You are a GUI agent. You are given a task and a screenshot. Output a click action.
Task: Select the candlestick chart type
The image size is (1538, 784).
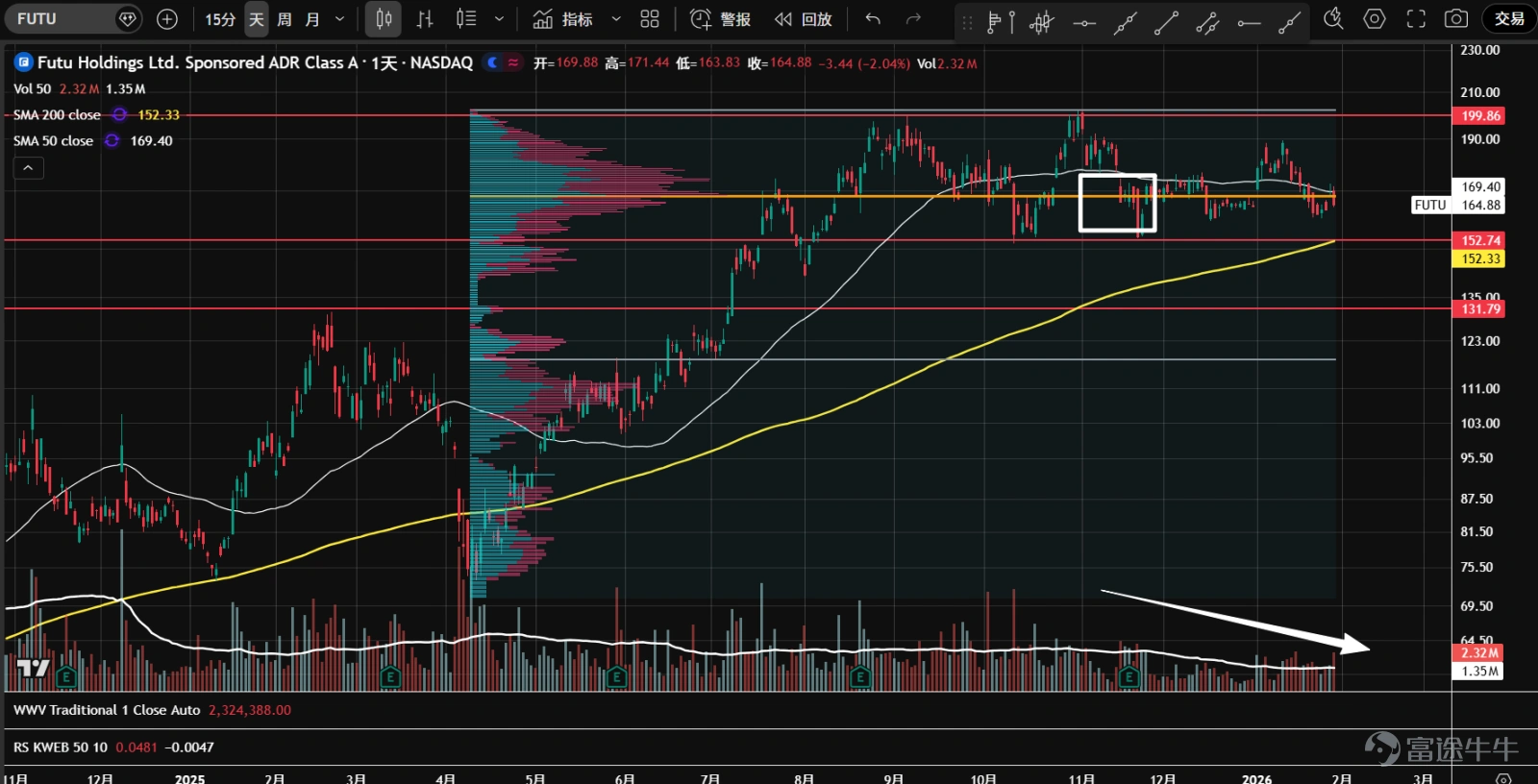[x=384, y=19]
